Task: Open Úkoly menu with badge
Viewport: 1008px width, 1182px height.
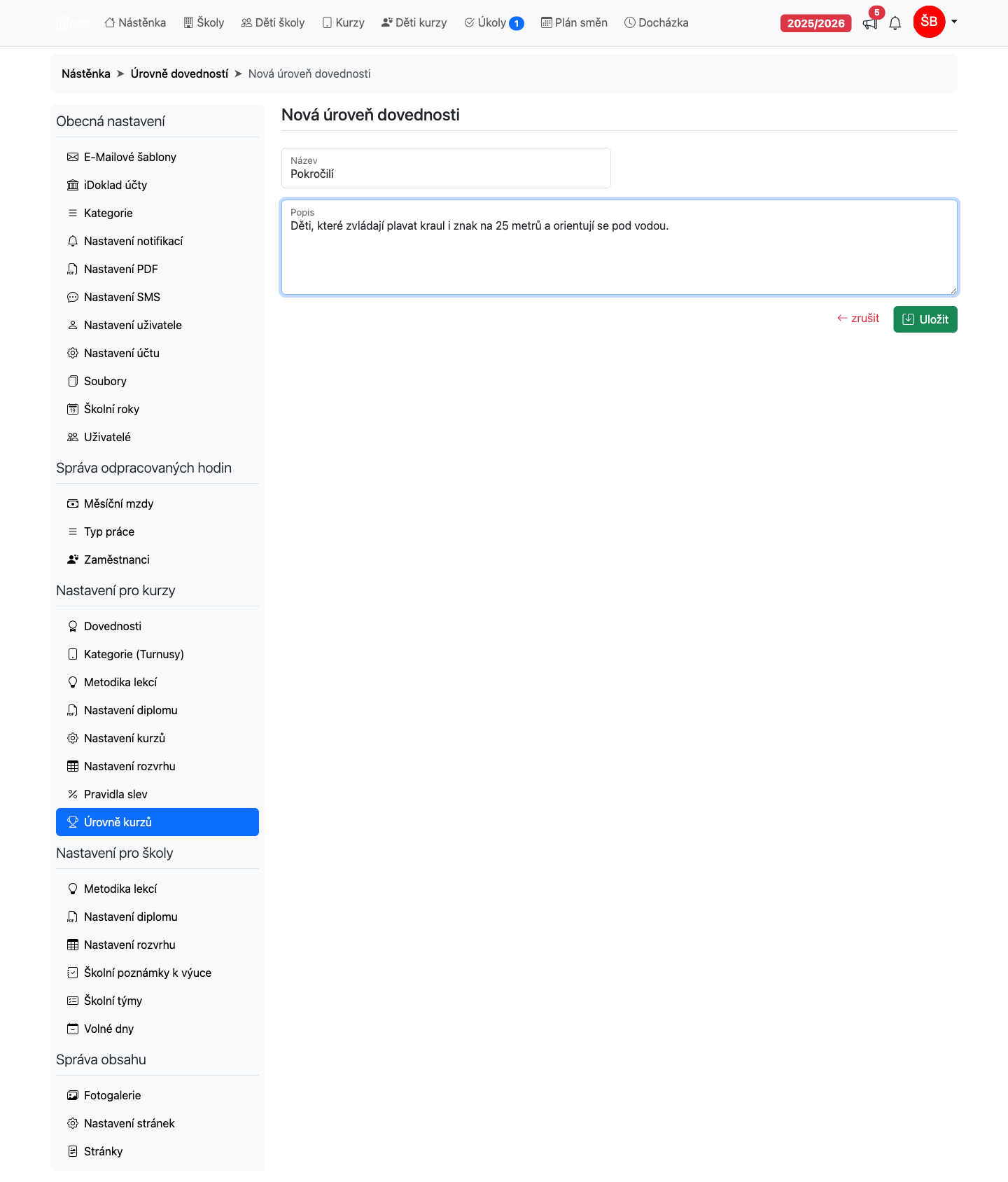Action: (x=494, y=22)
